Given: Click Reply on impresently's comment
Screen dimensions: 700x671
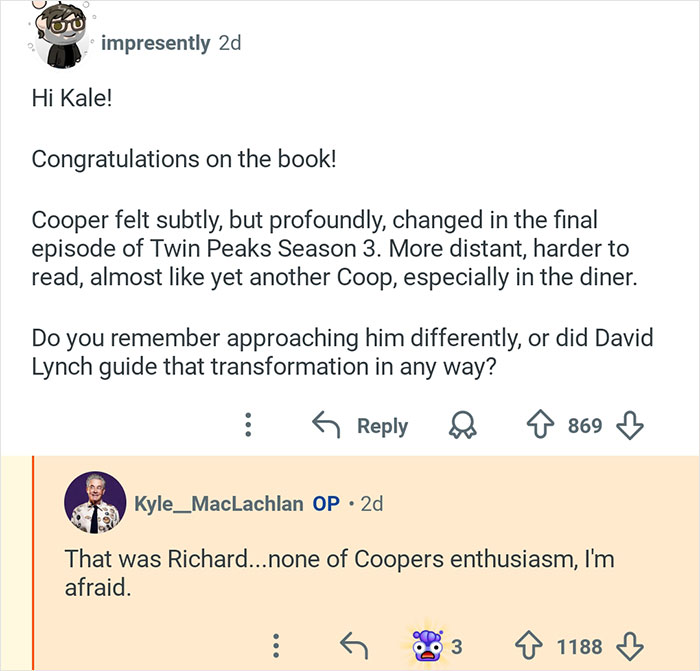Looking at the screenshot, I should [360, 425].
